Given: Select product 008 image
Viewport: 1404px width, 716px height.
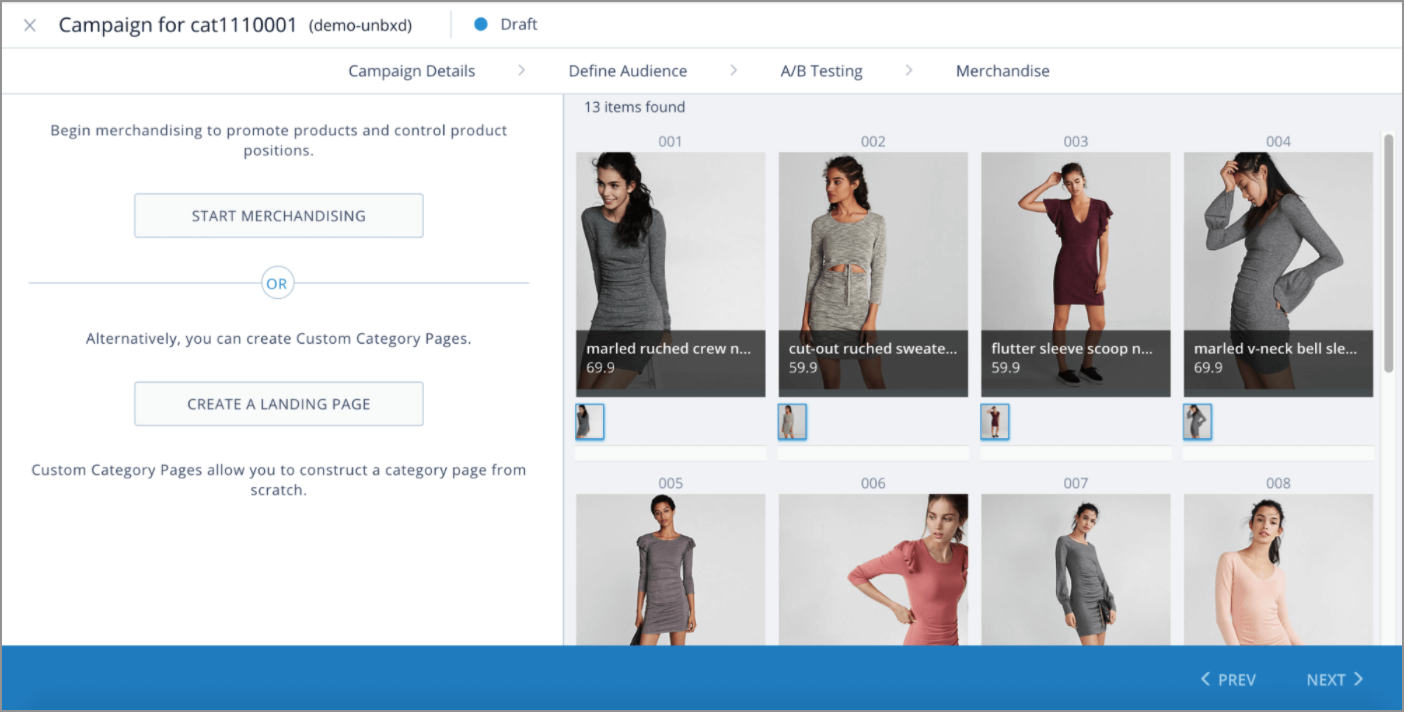Looking at the screenshot, I should point(1279,569).
